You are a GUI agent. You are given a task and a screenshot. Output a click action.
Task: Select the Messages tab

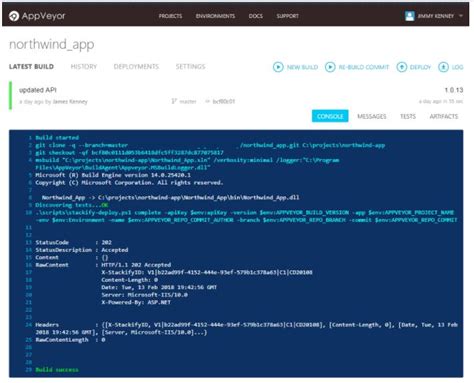tap(372, 116)
